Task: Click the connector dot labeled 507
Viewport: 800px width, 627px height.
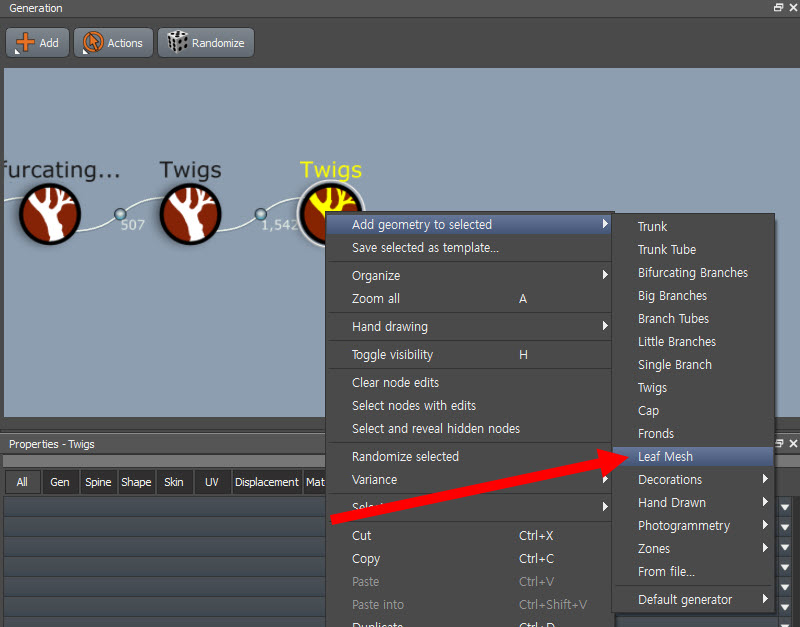Action: pyautogui.click(x=120, y=214)
